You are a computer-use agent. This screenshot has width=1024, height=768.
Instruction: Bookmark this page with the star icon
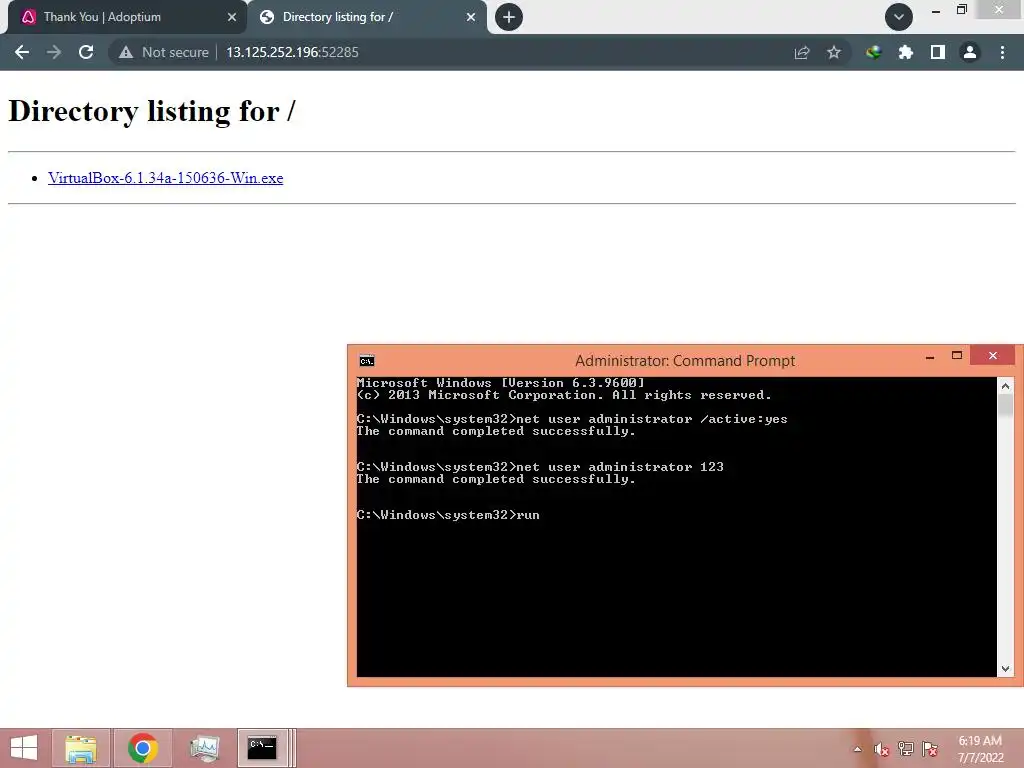[x=834, y=52]
